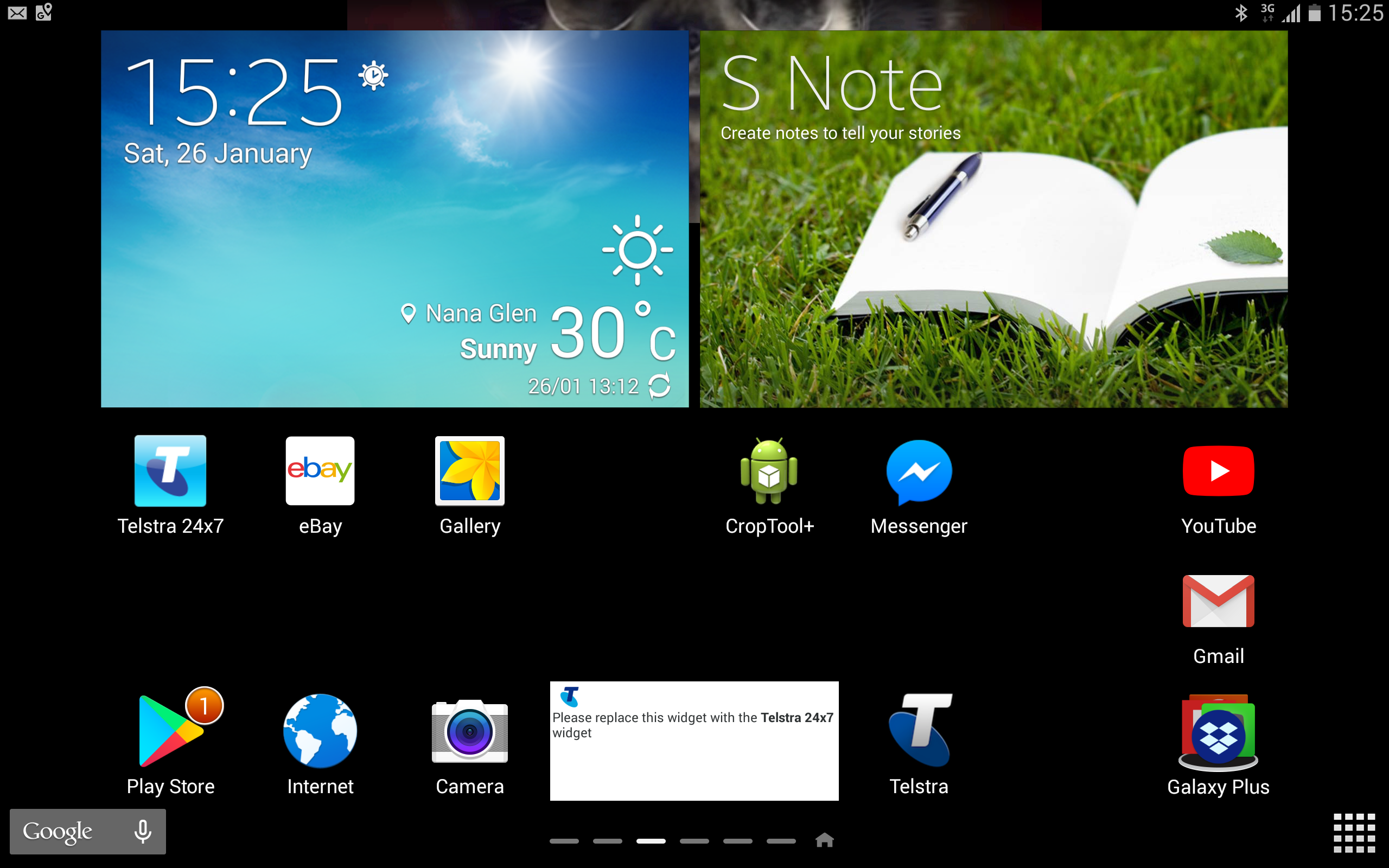Open the Gallery app
This screenshot has width=1389, height=868.
[x=469, y=472]
